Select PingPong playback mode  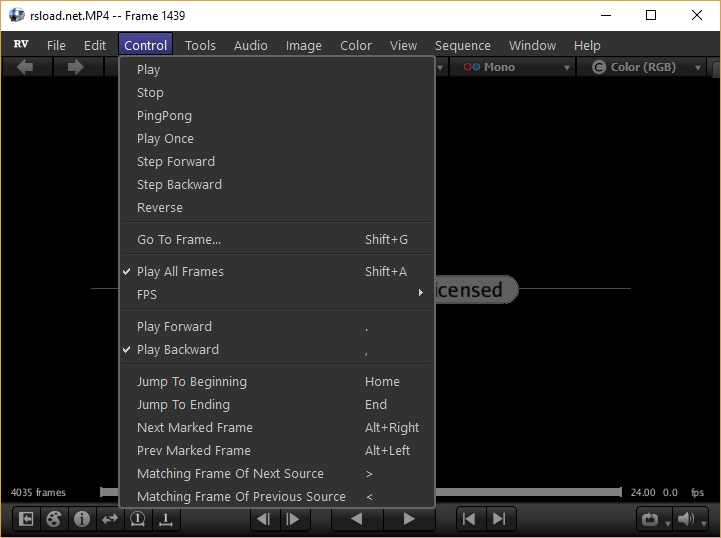click(277, 115)
